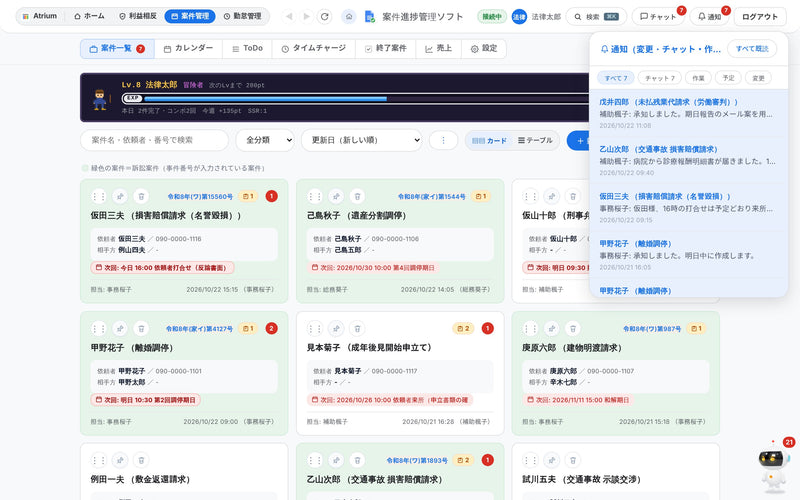Switch to テーブル view

click(535, 140)
